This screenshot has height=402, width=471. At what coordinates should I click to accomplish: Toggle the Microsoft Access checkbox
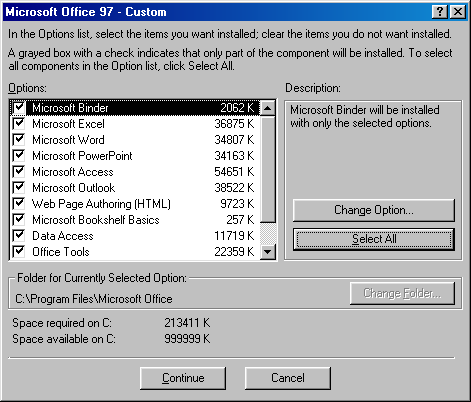pyautogui.click(x=19, y=172)
